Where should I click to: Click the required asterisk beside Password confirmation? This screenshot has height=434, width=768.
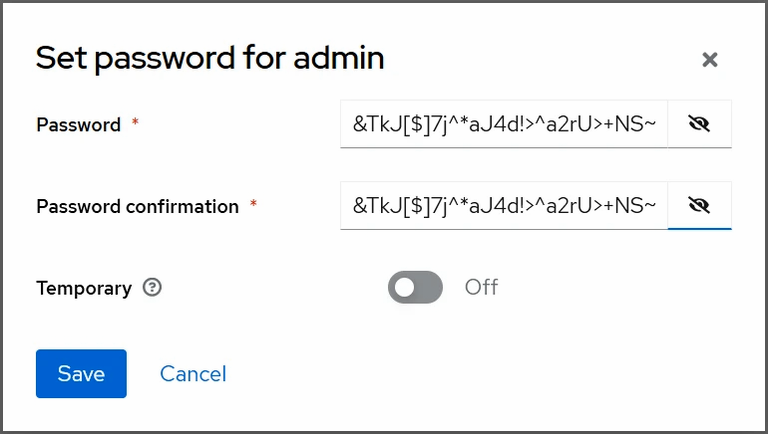coord(253,203)
